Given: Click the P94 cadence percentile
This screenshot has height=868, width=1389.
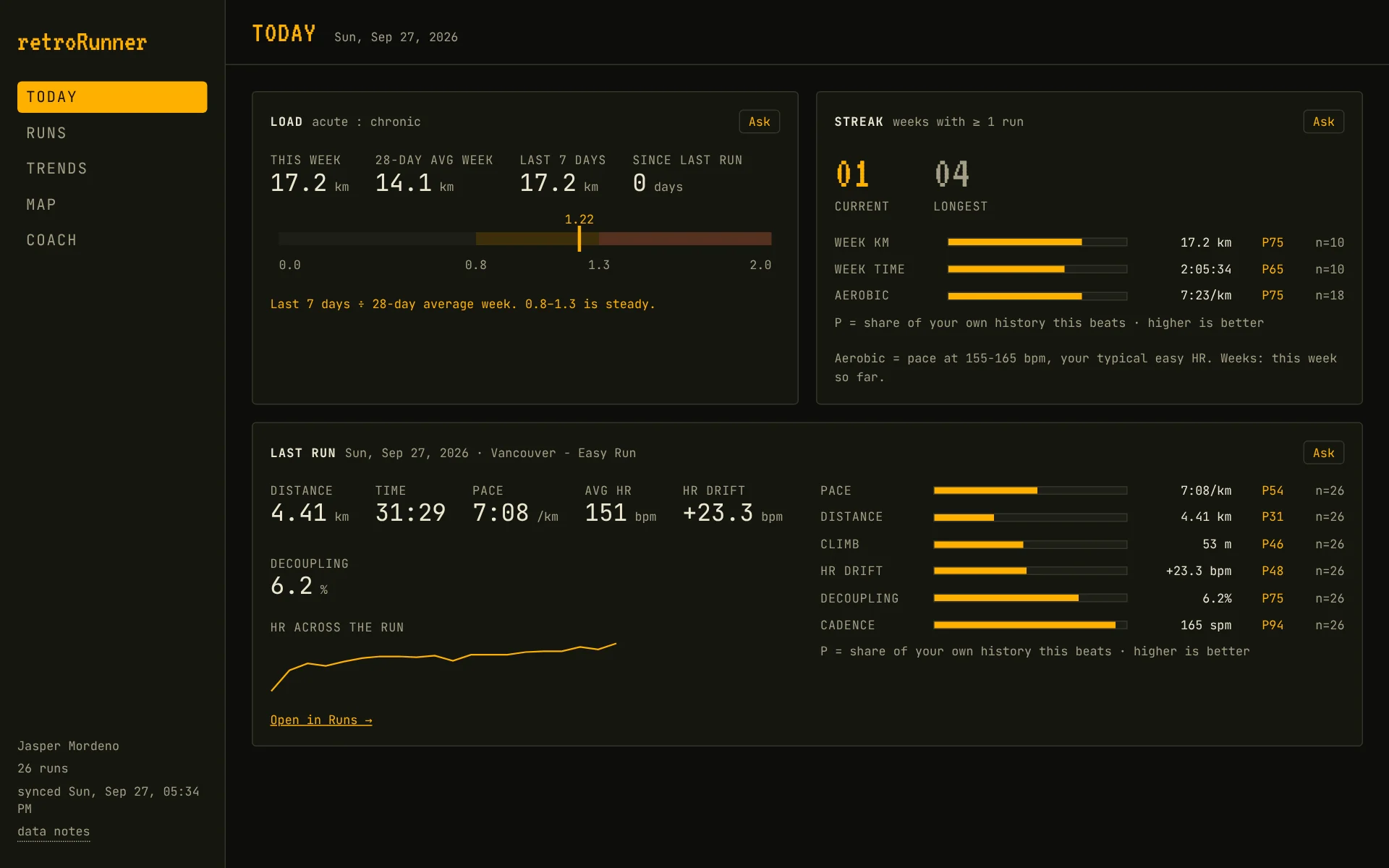Looking at the screenshot, I should tap(1273, 625).
